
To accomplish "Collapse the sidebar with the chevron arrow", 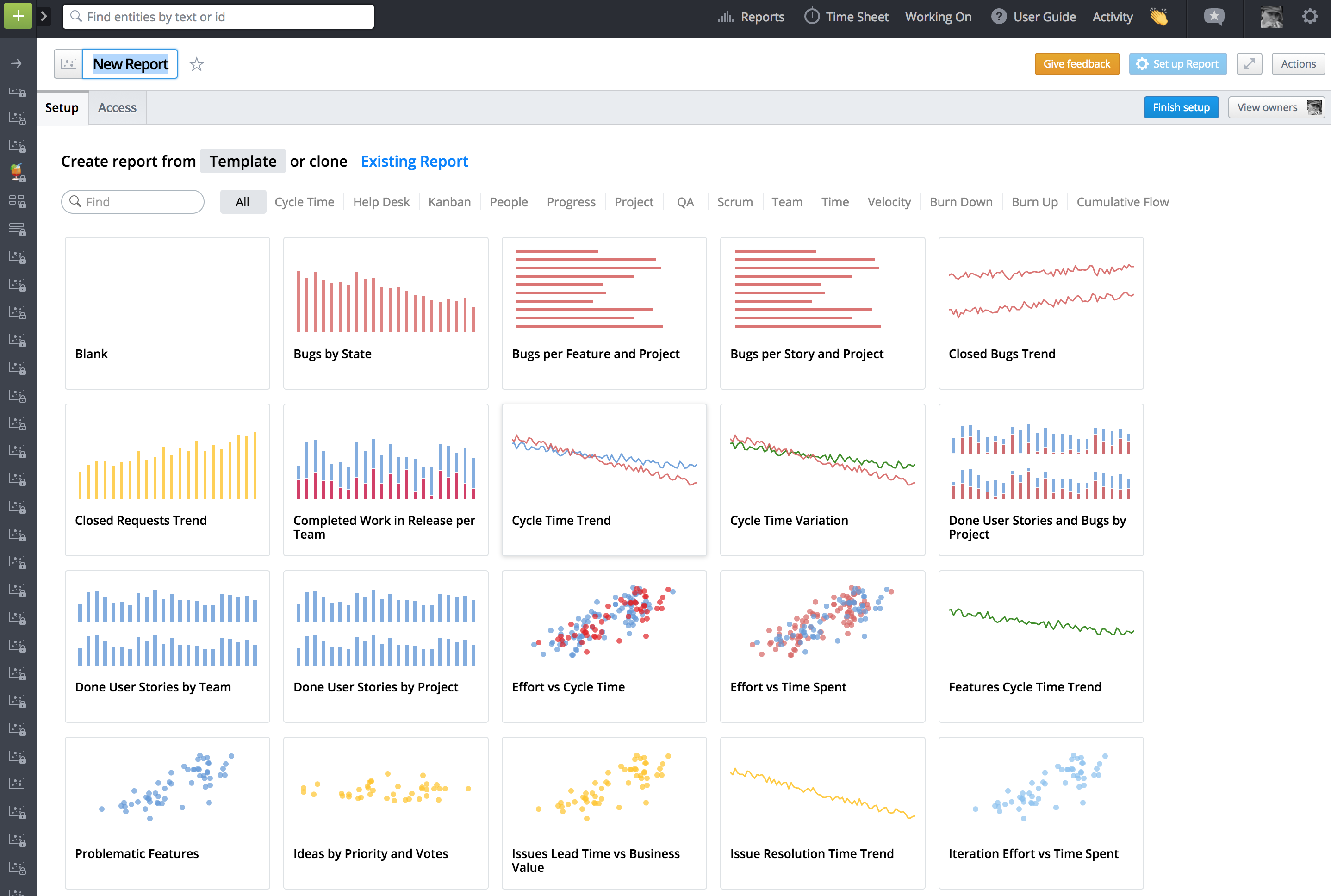I will click(x=44, y=16).
